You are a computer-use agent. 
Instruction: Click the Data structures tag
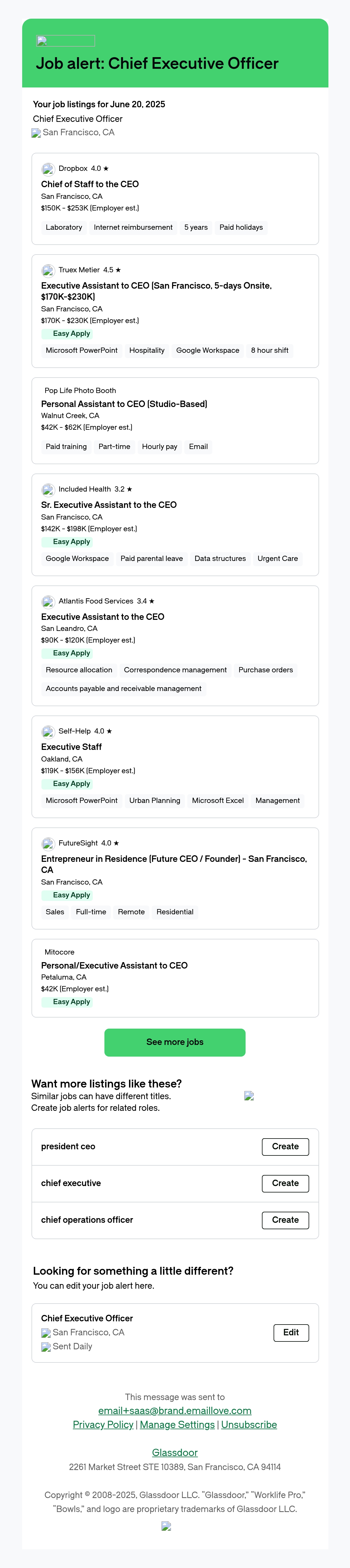point(220,559)
